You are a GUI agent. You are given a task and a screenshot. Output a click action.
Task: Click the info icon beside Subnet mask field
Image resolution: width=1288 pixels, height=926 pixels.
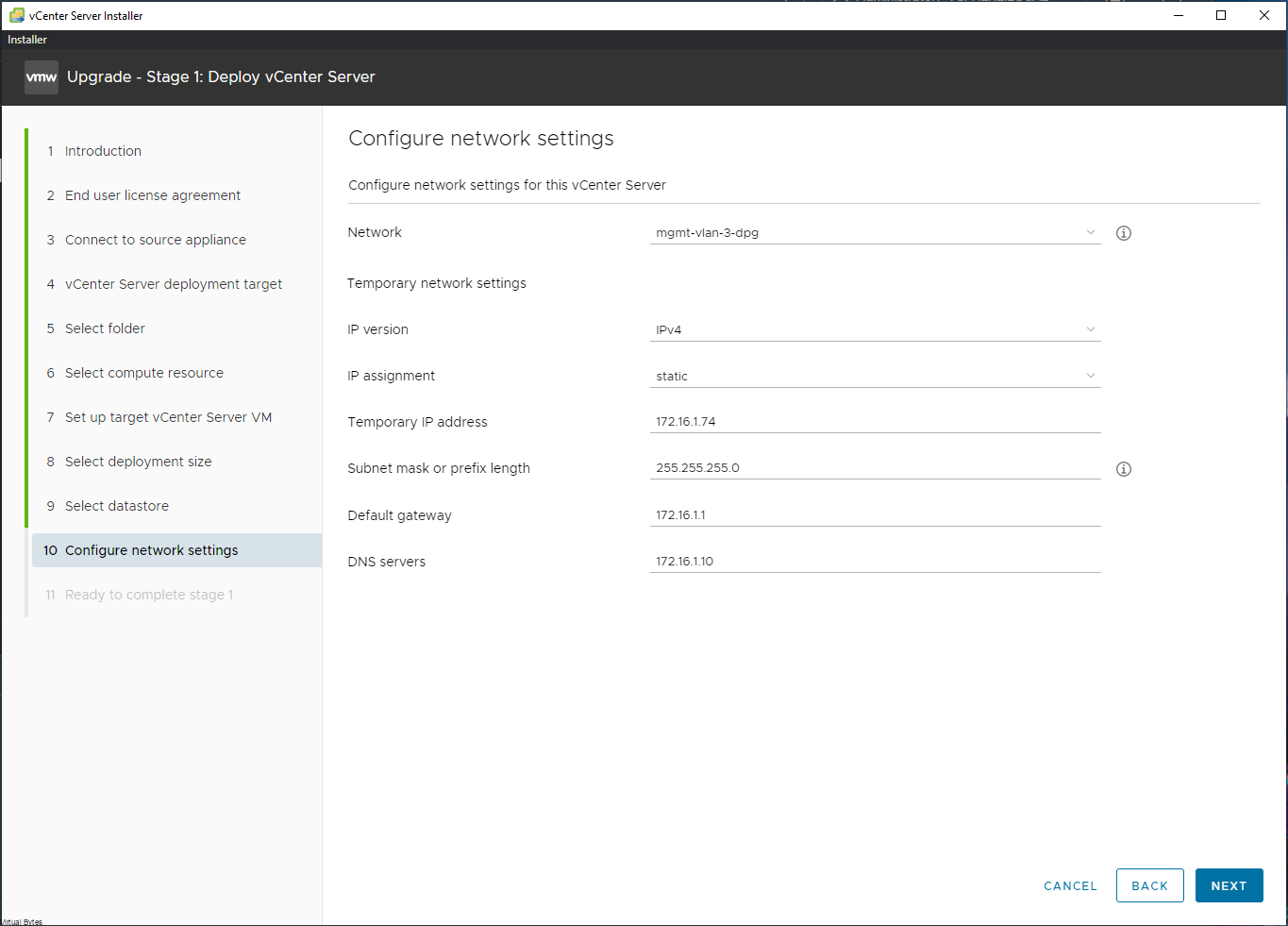pyautogui.click(x=1123, y=468)
